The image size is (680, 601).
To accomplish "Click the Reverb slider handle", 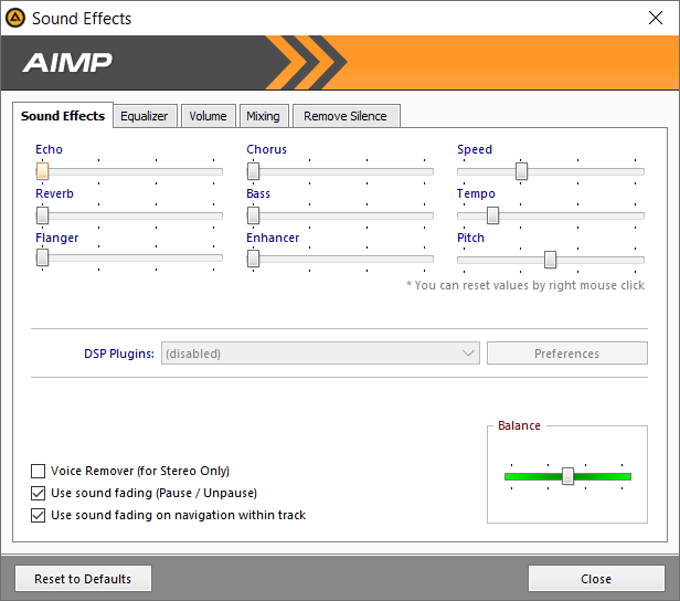I will [x=42, y=215].
